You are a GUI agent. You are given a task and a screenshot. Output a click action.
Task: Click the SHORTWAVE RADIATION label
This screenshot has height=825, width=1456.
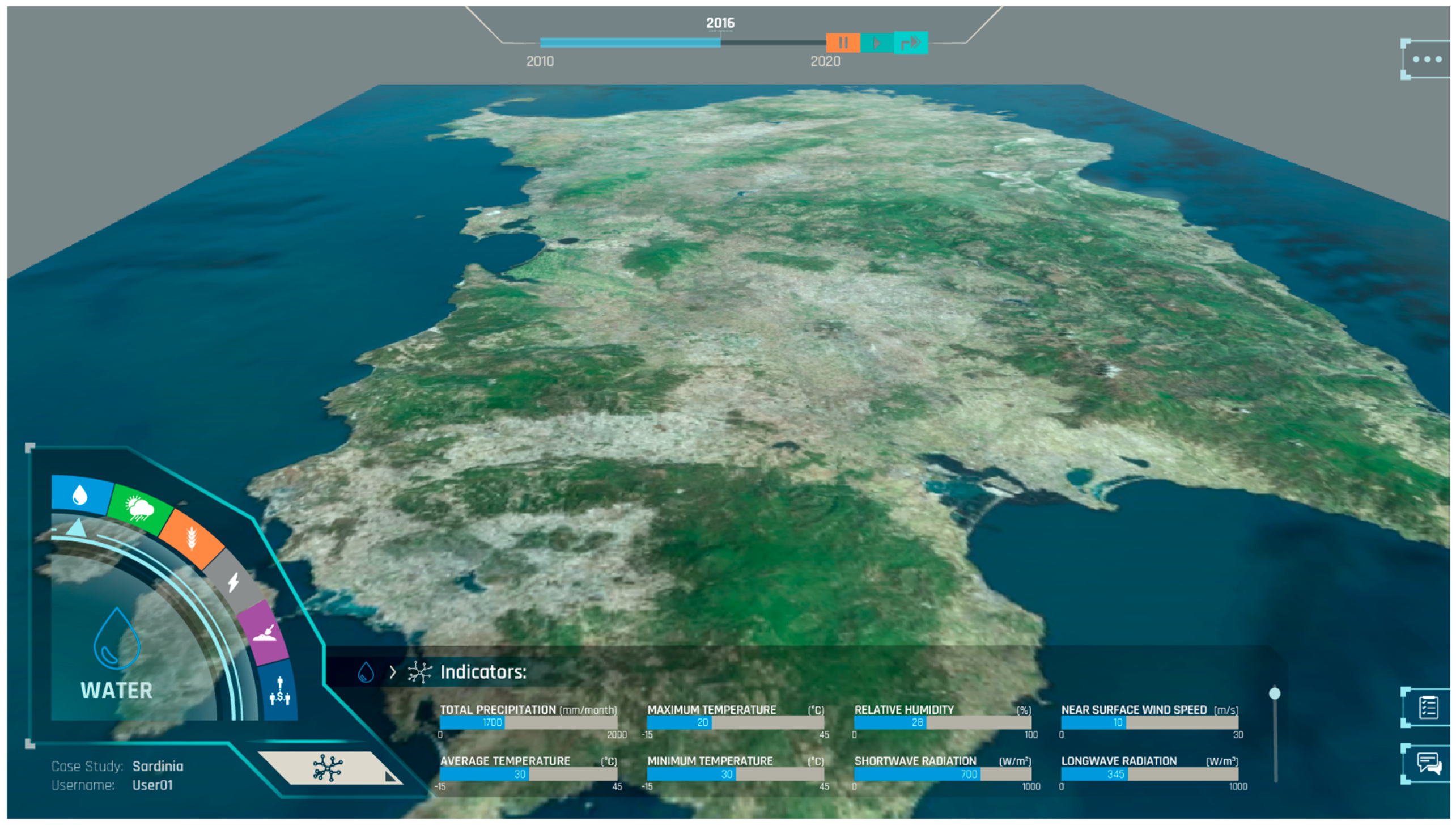point(915,761)
